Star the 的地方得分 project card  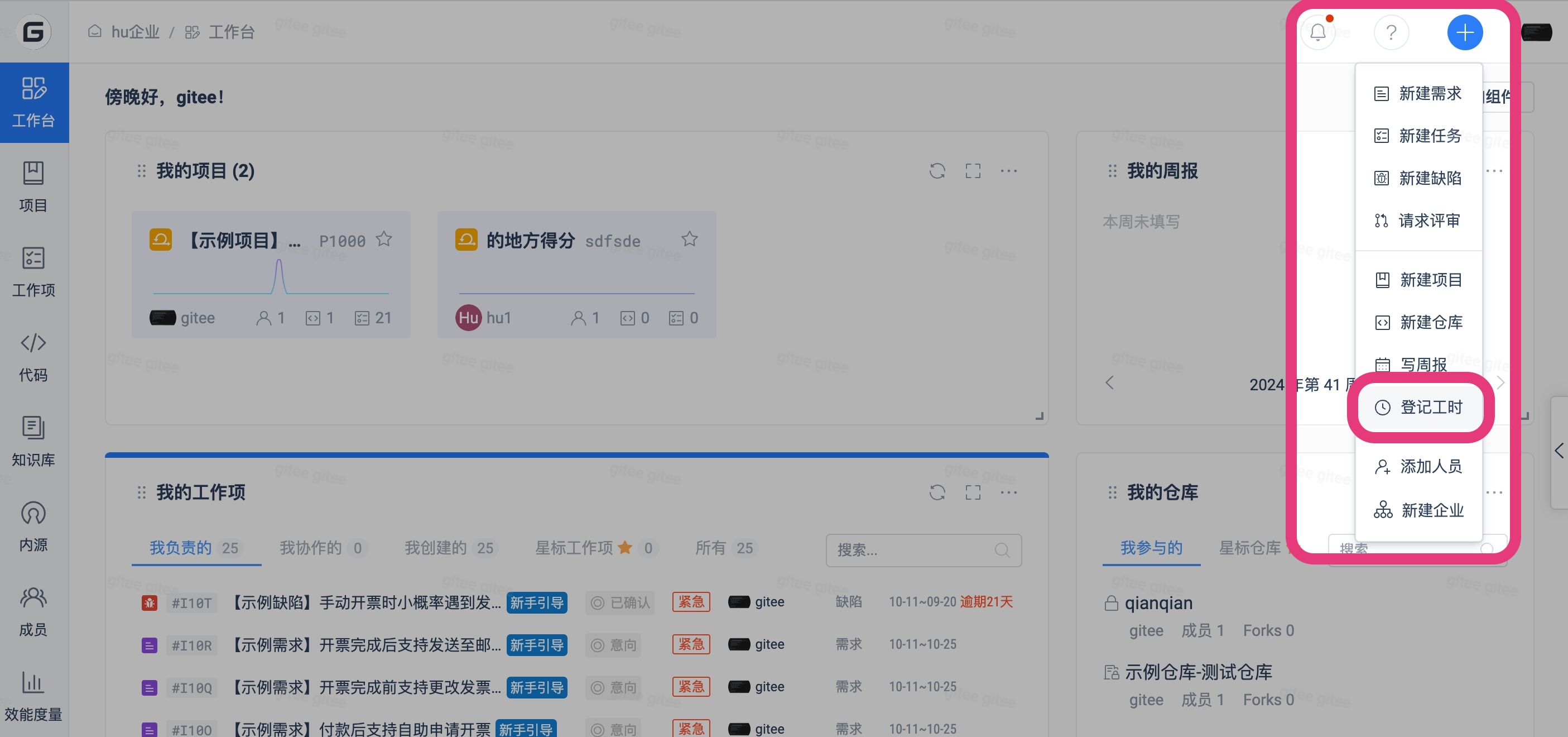click(x=689, y=240)
